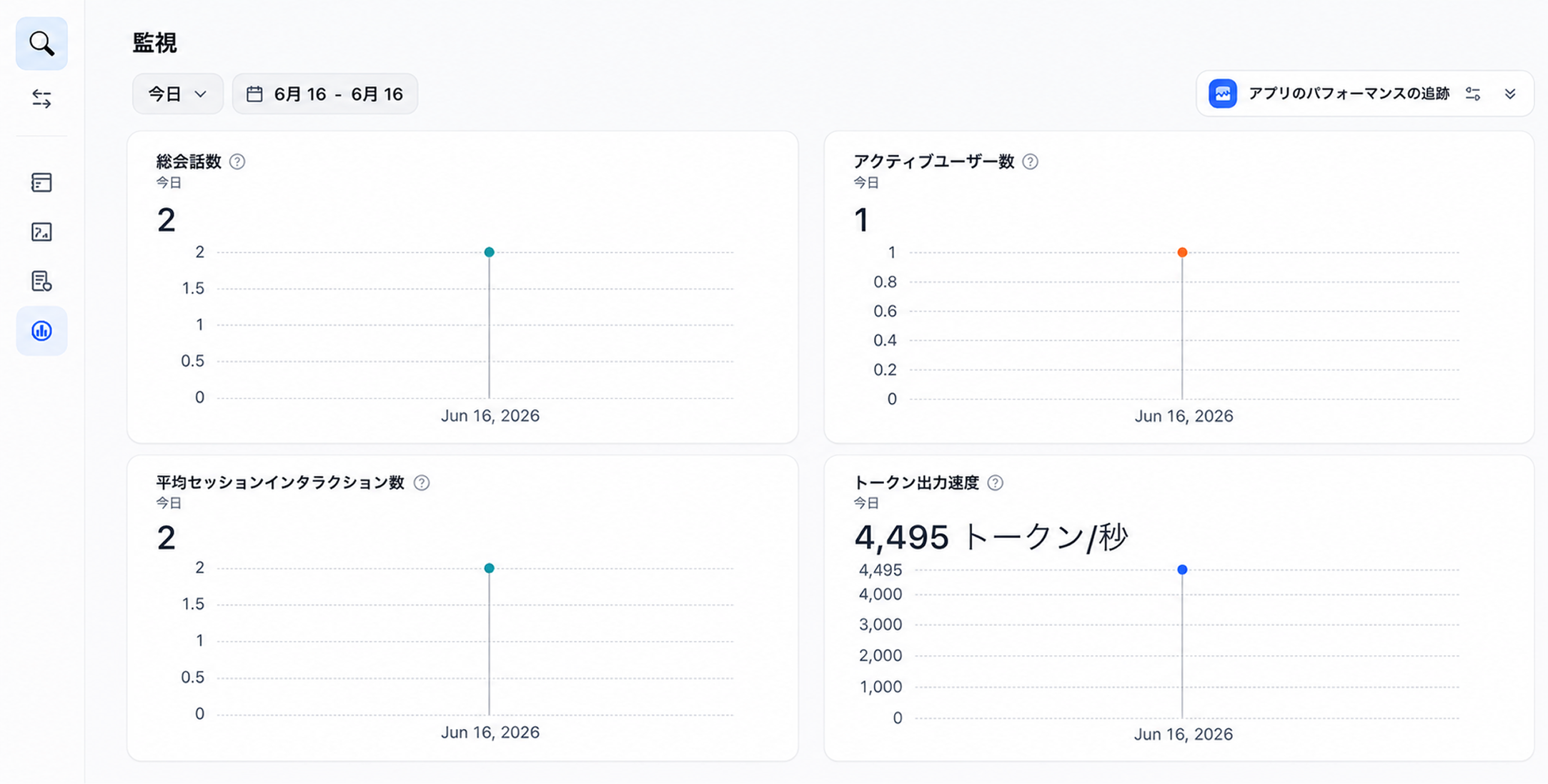The width and height of the screenshot is (1548, 784).
Task: Click the orange data point in アクティブユーザー数 chart
Action: (1183, 252)
